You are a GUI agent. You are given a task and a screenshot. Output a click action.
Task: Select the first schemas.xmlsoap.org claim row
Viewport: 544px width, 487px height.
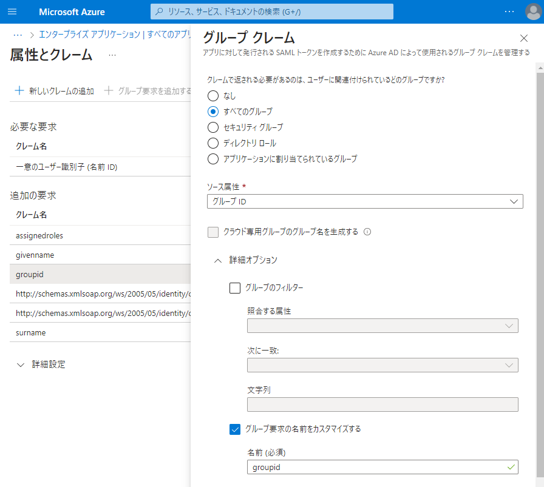[x=100, y=294]
